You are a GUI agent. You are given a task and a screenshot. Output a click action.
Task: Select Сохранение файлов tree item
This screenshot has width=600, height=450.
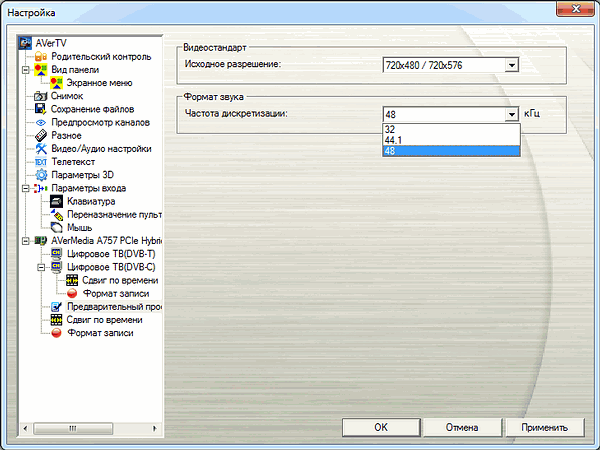pos(92,109)
